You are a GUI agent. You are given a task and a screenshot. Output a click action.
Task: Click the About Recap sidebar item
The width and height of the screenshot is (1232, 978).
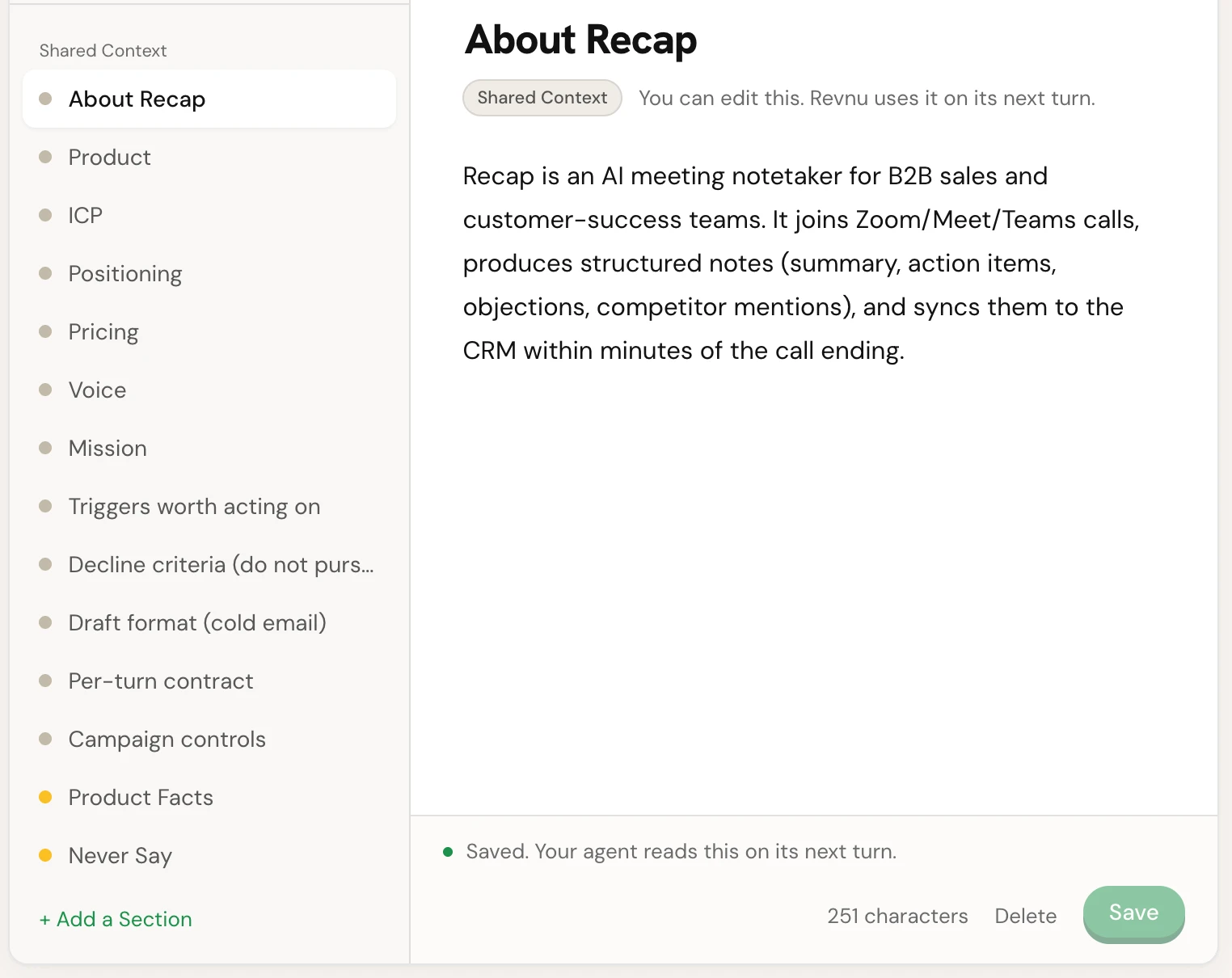(209, 99)
